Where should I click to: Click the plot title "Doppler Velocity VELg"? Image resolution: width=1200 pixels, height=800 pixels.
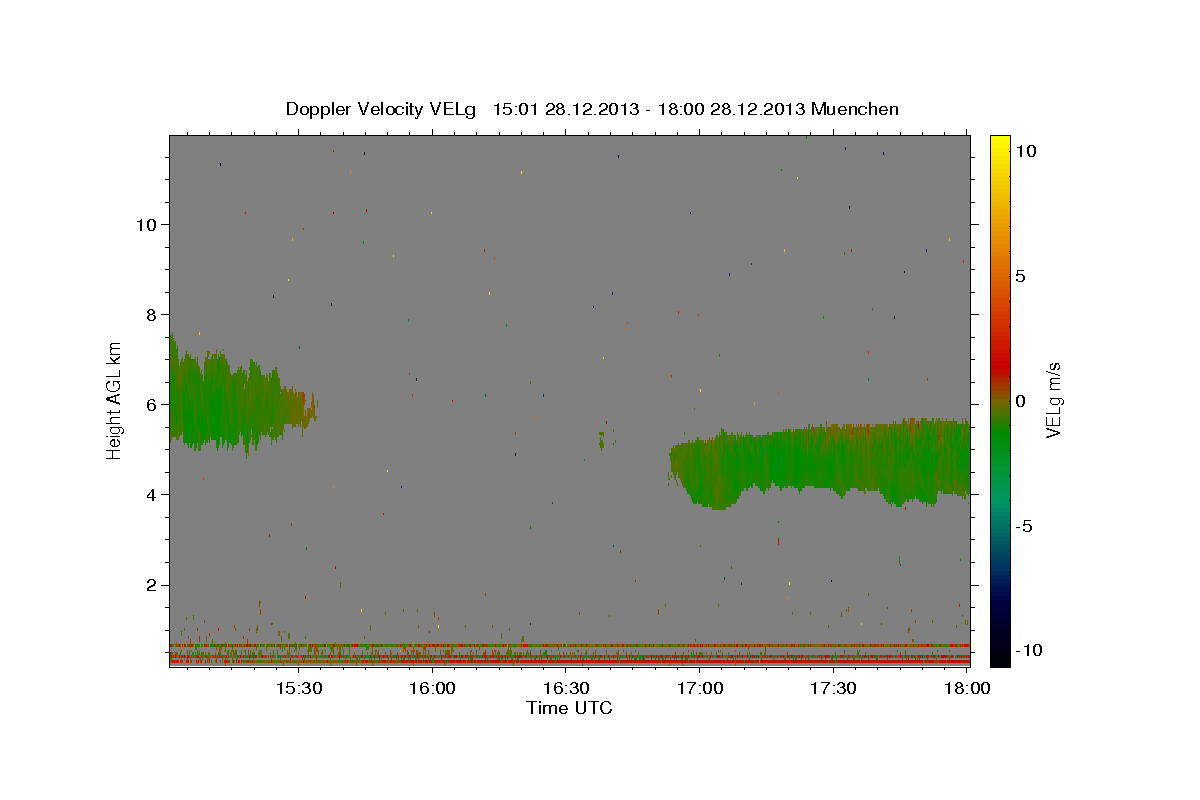(382, 109)
